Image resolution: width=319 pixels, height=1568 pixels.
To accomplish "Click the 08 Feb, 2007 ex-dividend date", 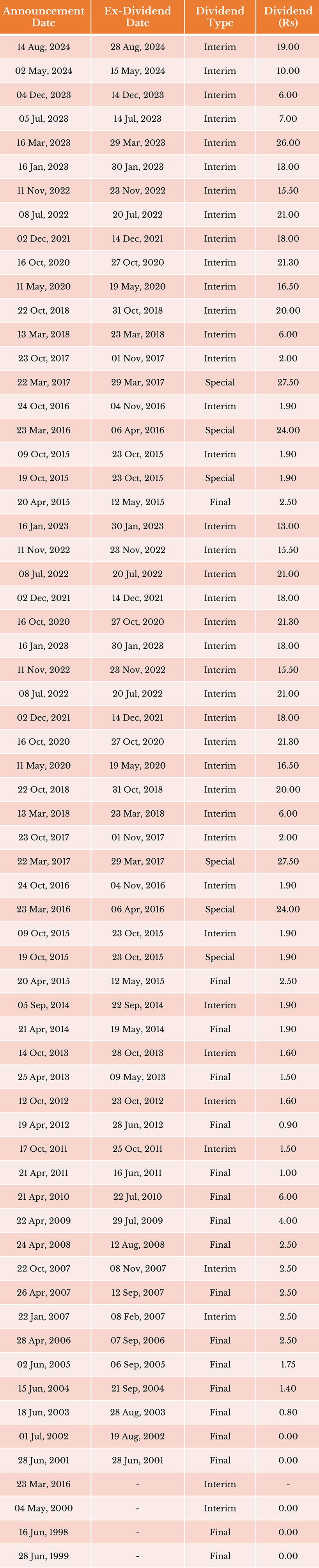I will click(x=138, y=1317).
